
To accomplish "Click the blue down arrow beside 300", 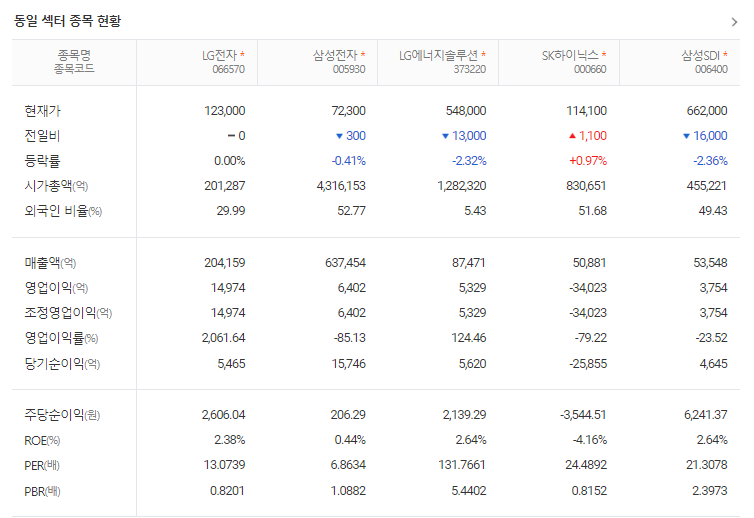I will click(x=339, y=137).
